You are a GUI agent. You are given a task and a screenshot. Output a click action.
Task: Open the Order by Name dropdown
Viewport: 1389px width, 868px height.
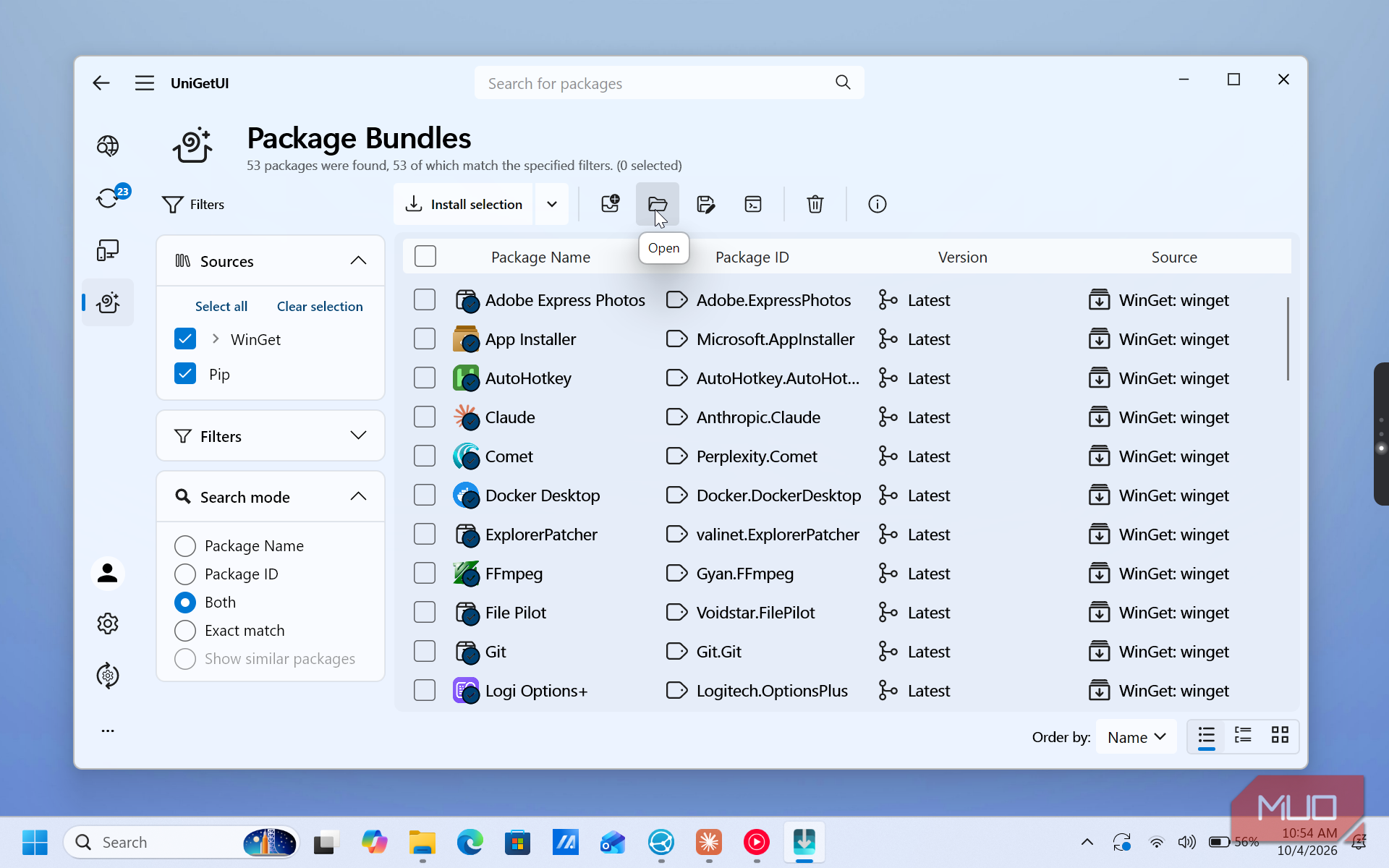click(1137, 736)
